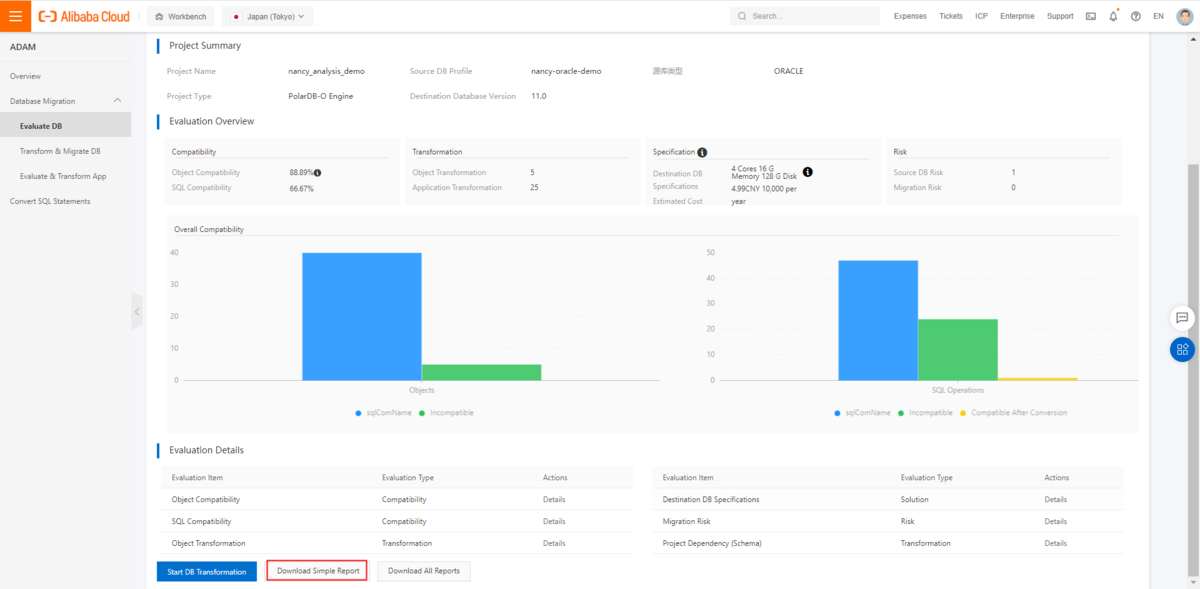Screen dimensions: 1200x589
Task: Open the ICP menu
Action: [982, 16]
